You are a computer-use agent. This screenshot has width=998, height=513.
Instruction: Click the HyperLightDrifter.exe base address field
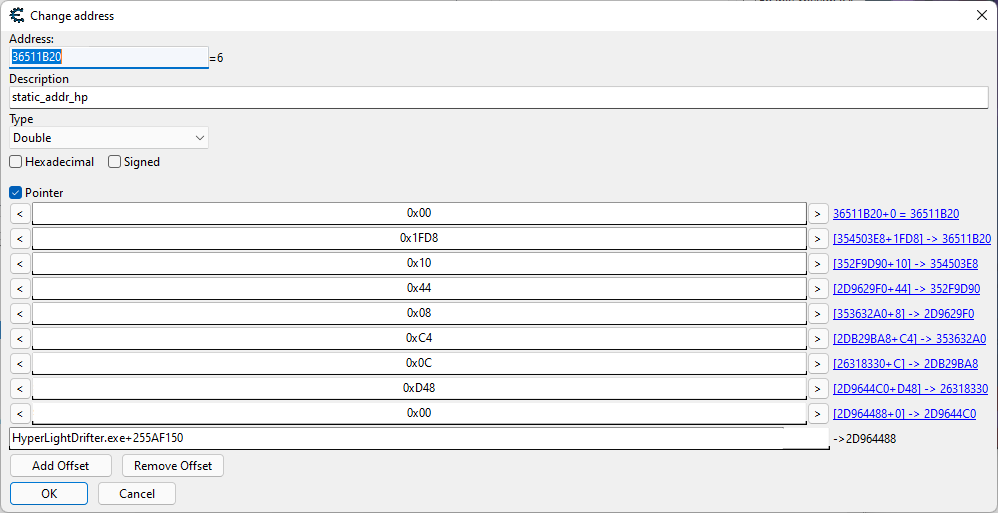click(420, 438)
